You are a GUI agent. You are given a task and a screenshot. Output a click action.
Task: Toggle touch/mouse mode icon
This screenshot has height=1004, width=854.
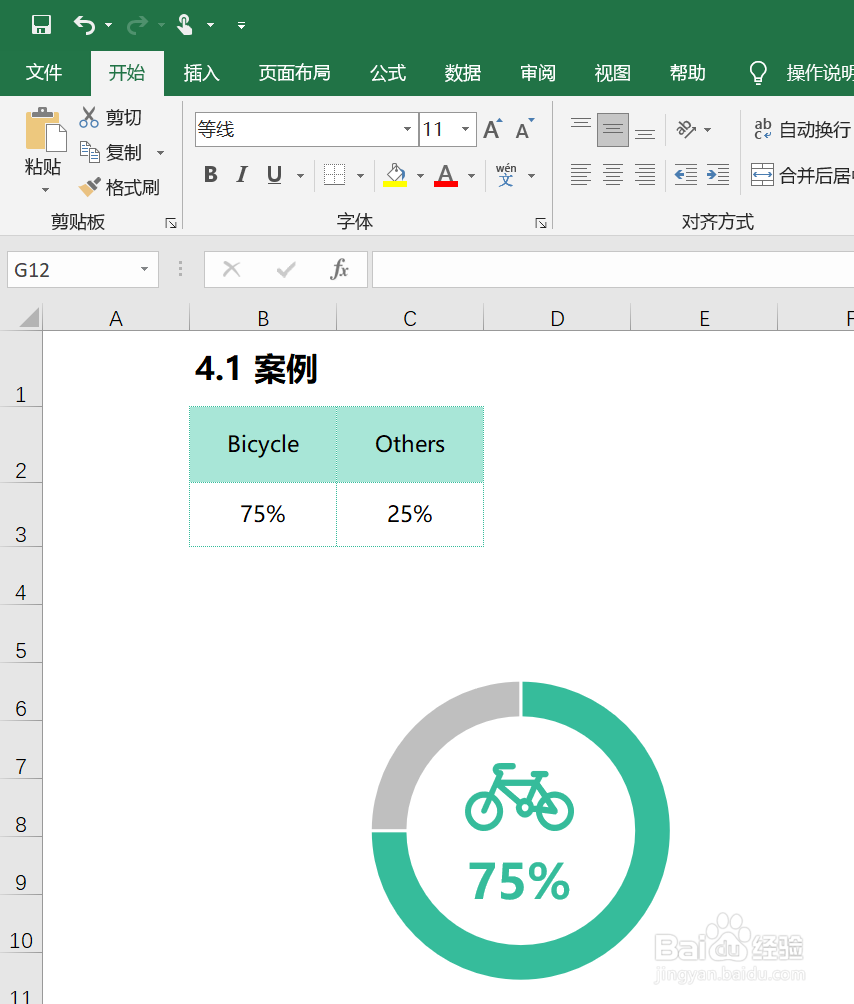coord(185,25)
